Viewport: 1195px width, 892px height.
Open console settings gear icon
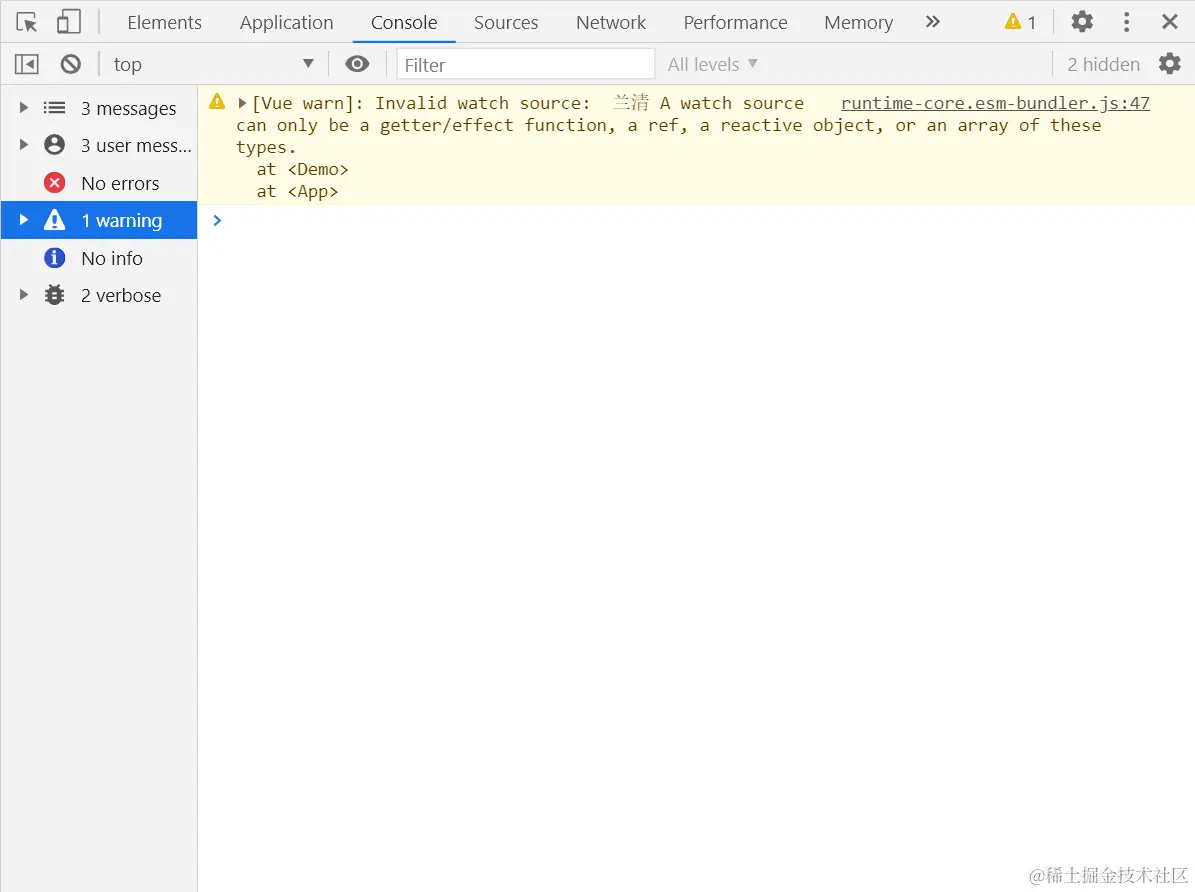[x=1170, y=64]
